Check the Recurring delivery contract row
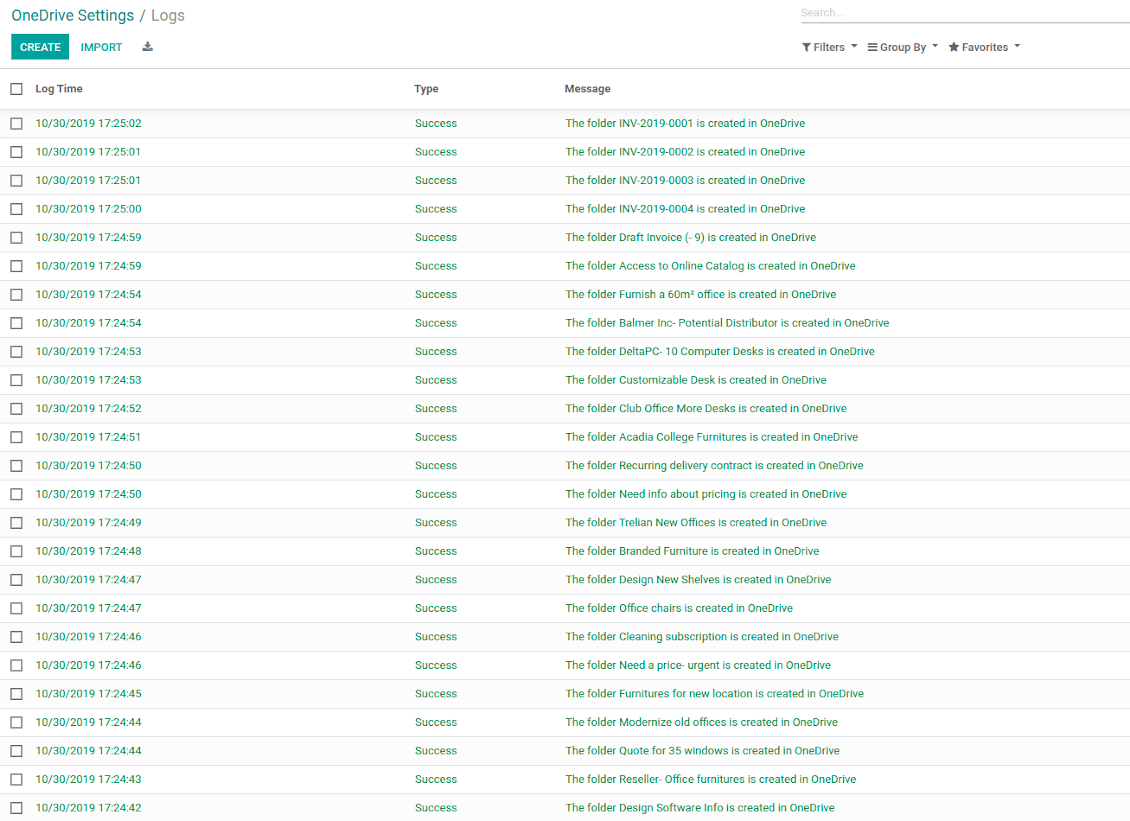This screenshot has height=821, width=1130. point(17,466)
